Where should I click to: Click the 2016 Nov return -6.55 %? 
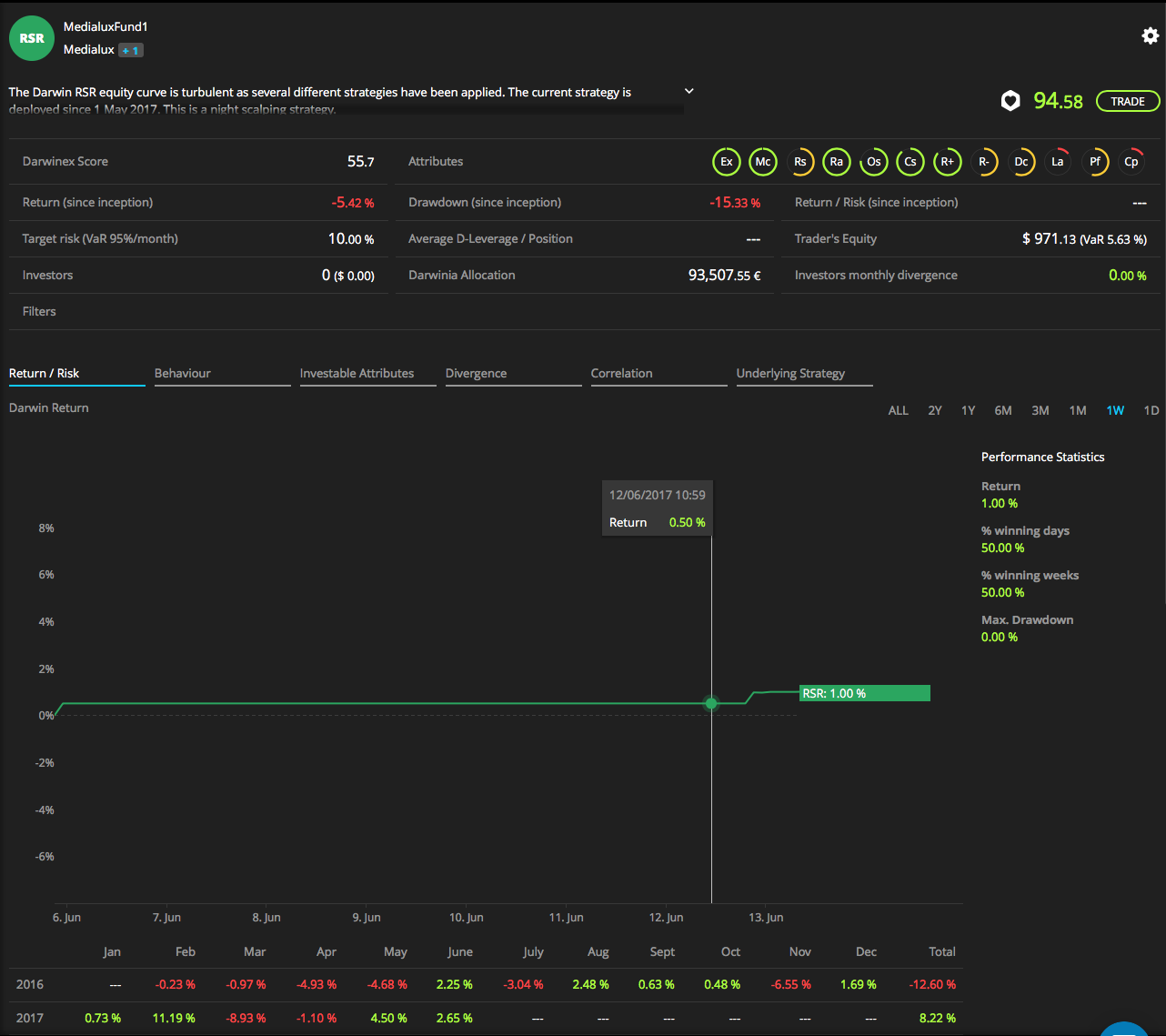coord(791,984)
